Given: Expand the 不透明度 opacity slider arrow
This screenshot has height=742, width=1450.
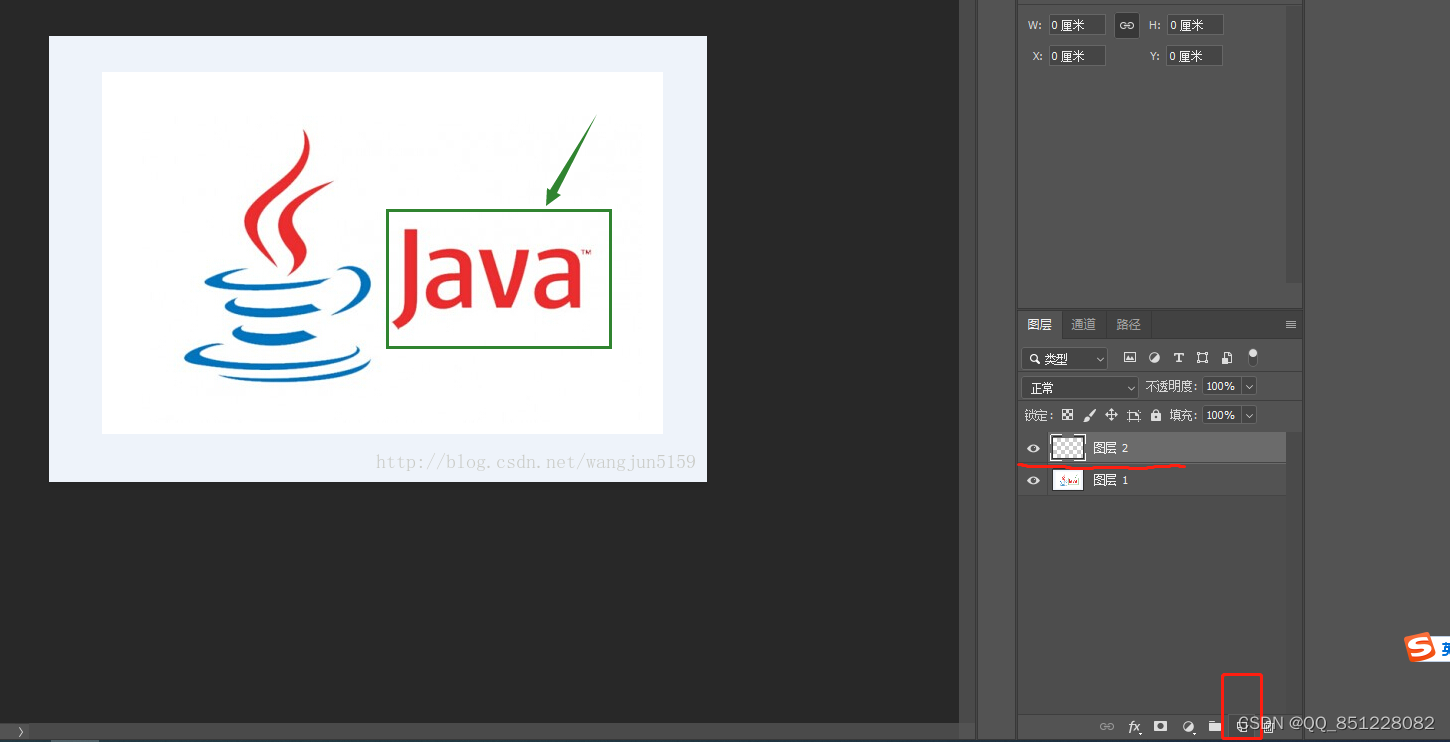Looking at the screenshot, I should 1249,386.
